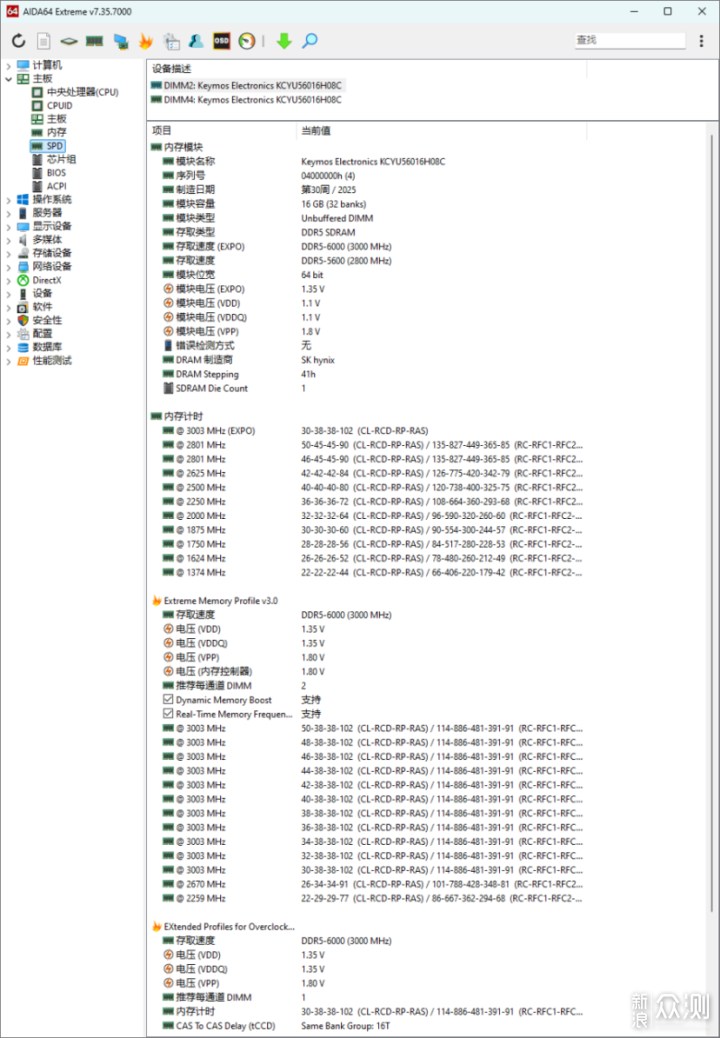Expand the 多媒体 tree node
This screenshot has height=1038, width=720.
point(9,240)
